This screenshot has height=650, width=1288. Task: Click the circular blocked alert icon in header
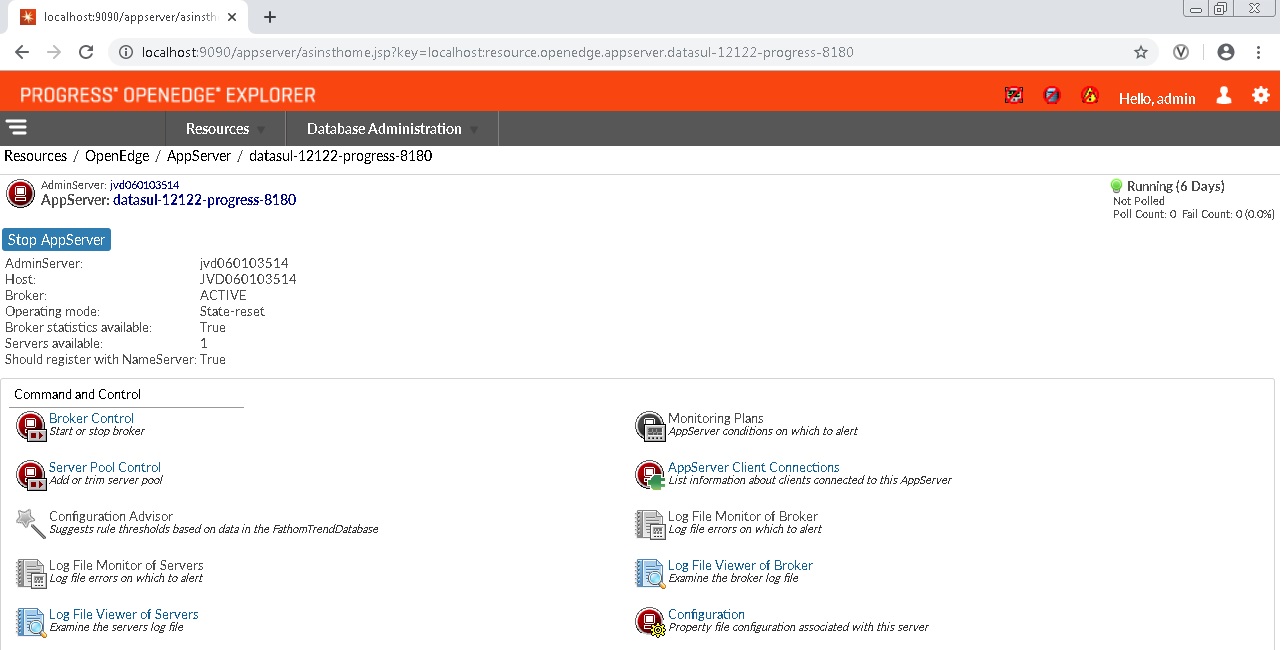click(1052, 95)
